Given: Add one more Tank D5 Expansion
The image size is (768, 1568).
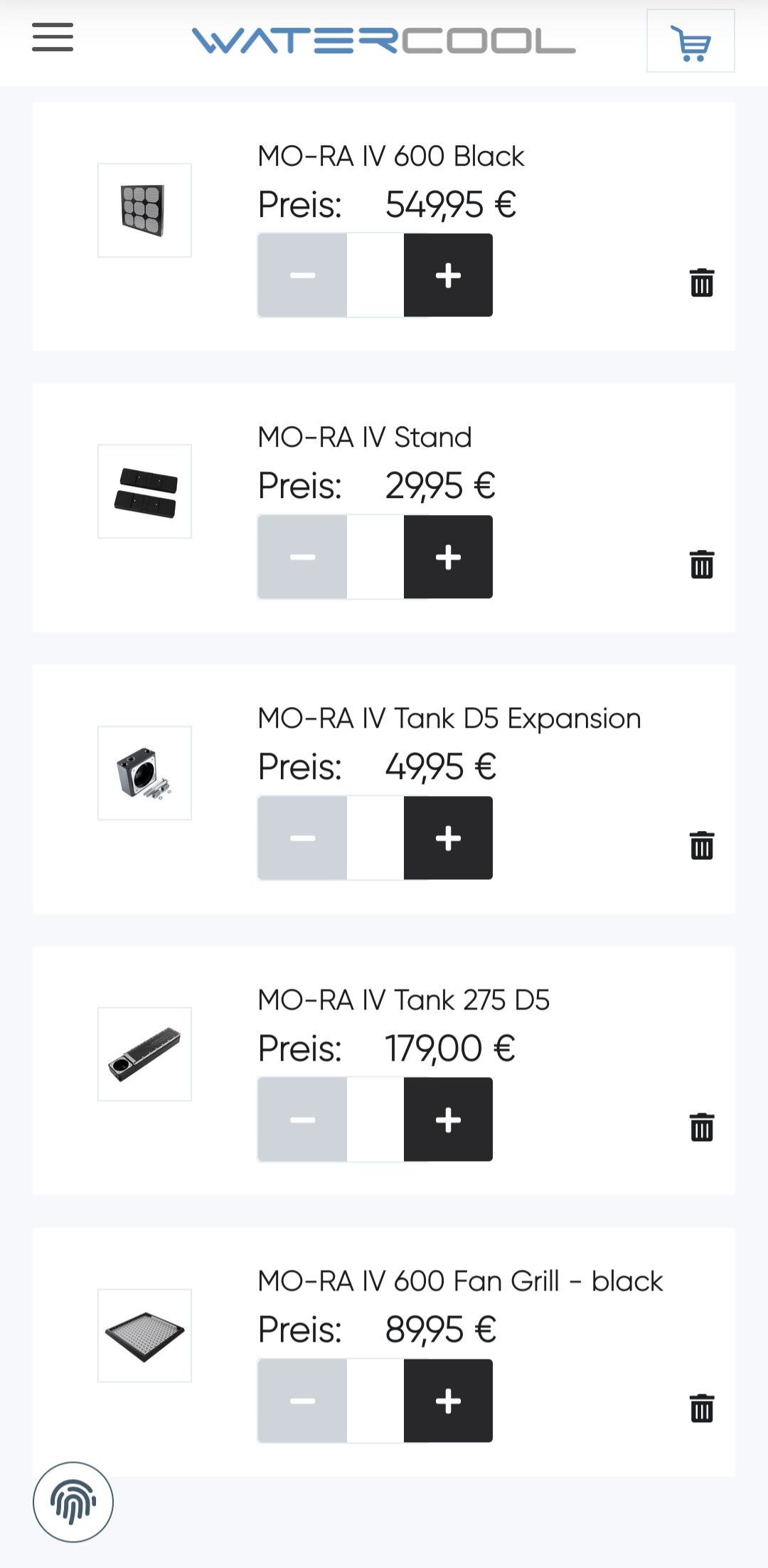Looking at the screenshot, I should click(448, 838).
